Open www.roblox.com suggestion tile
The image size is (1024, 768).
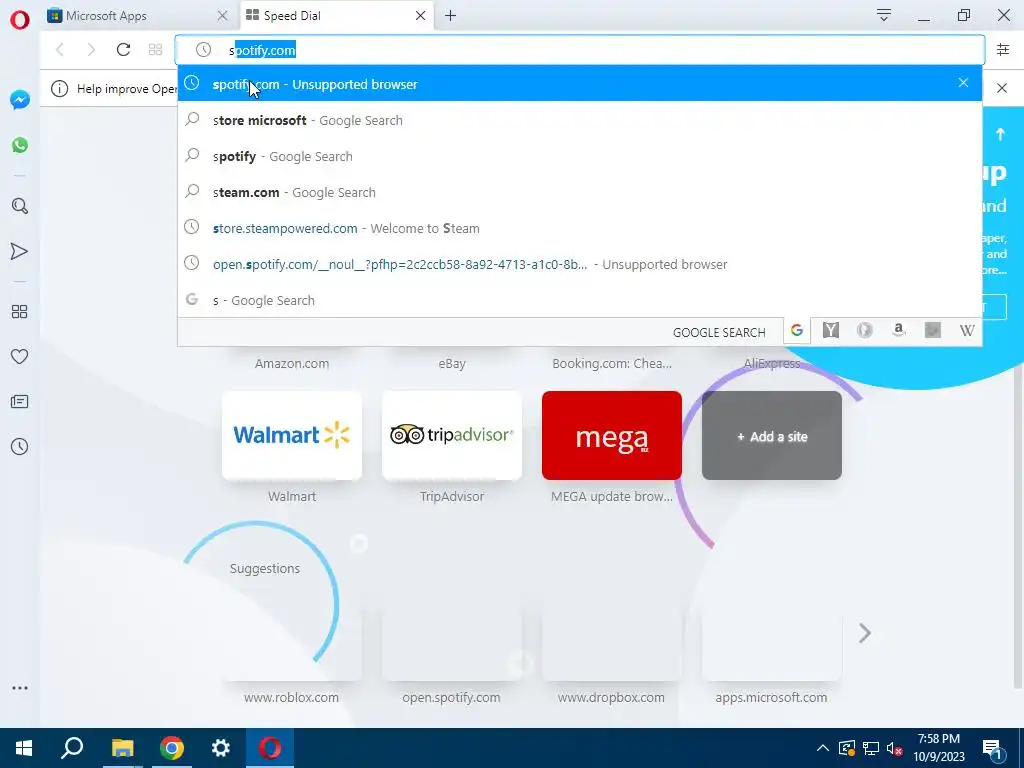292,647
